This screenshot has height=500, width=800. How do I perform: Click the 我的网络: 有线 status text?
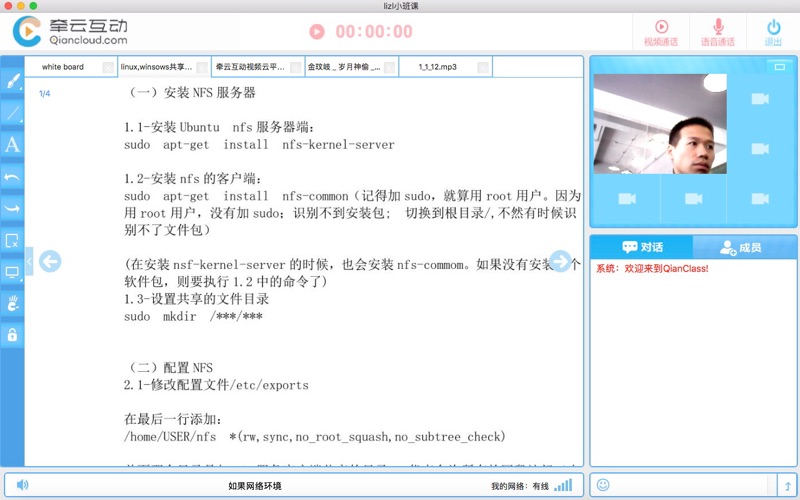pyautogui.click(x=520, y=486)
